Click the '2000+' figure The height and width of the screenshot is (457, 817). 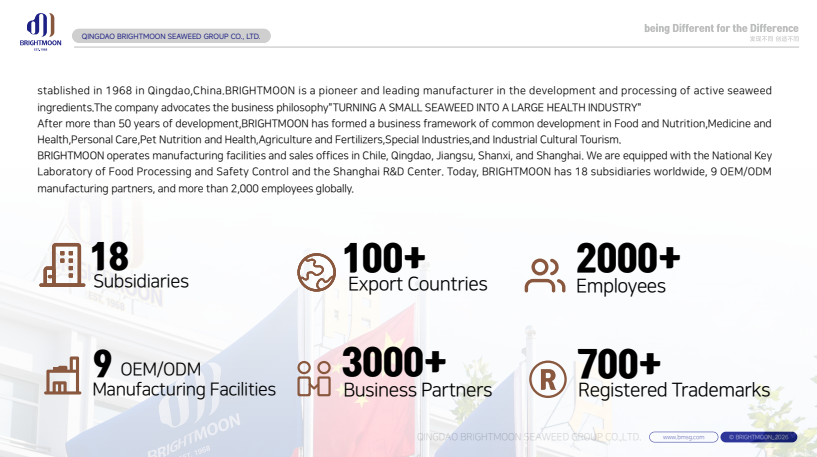pyautogui.click(x=628, y=258)
